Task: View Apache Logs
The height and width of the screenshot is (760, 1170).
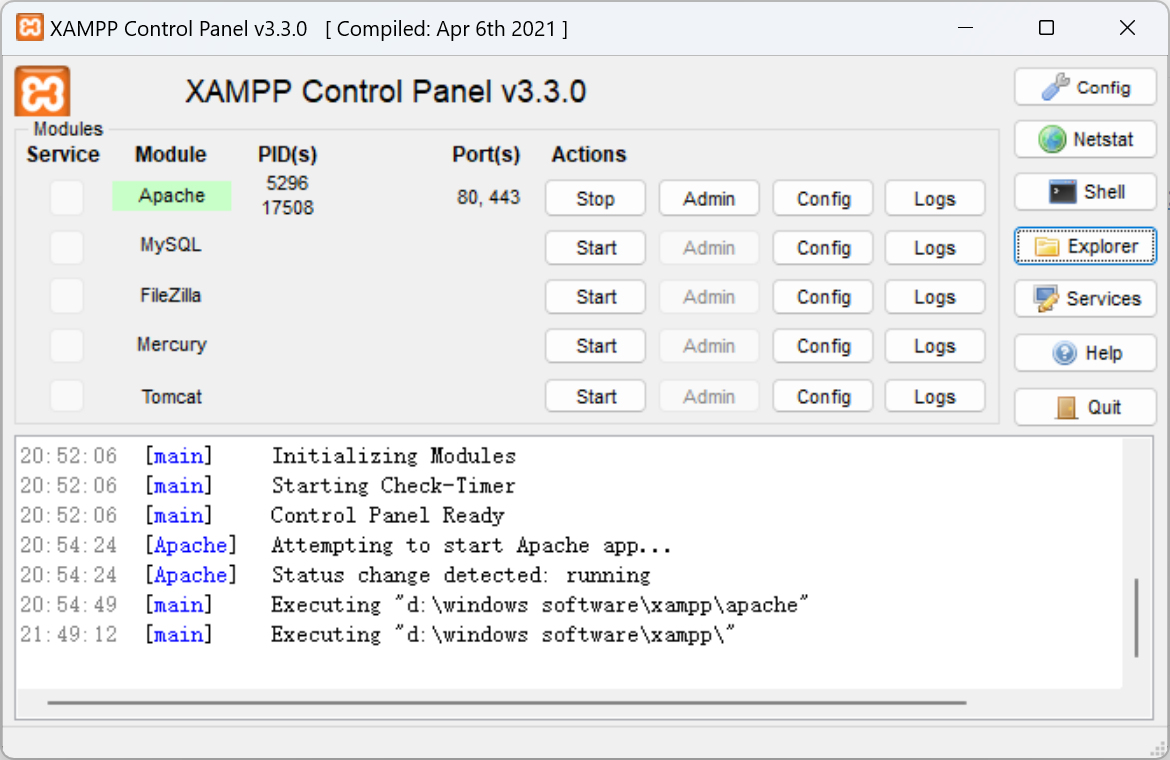Action: (935, 198)
